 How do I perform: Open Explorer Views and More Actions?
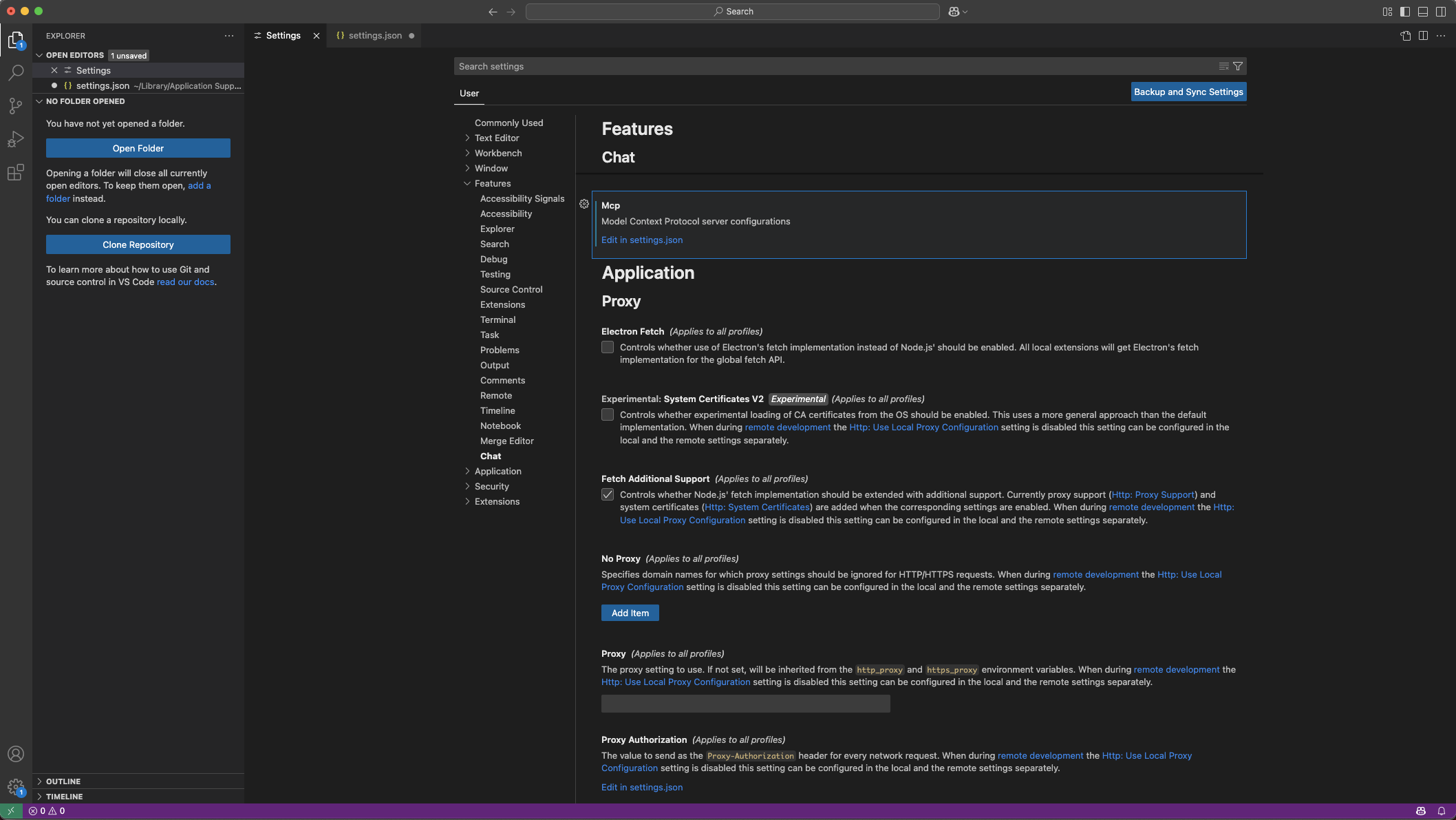229,36
